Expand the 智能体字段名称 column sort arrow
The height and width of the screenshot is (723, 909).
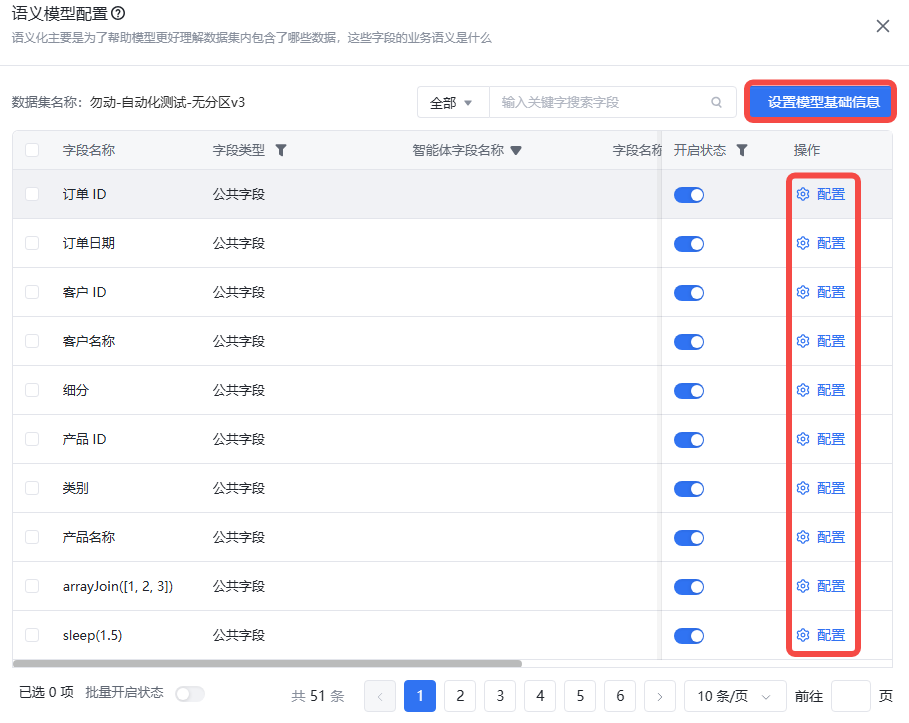click(516, 151)
